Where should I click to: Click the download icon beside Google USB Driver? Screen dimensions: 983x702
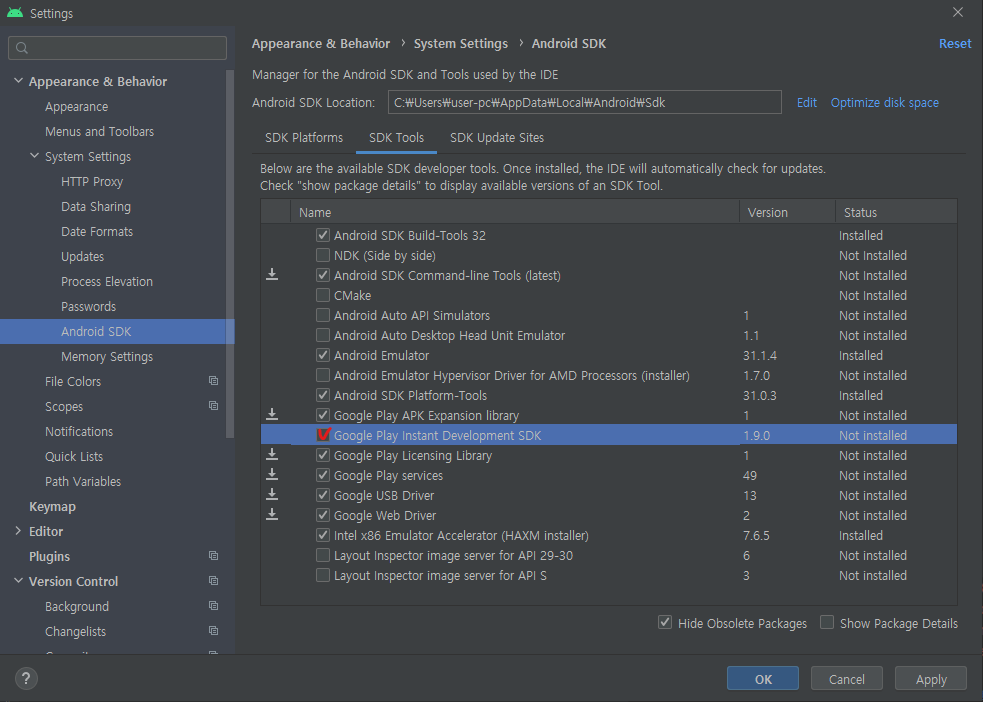click(272, 495)
